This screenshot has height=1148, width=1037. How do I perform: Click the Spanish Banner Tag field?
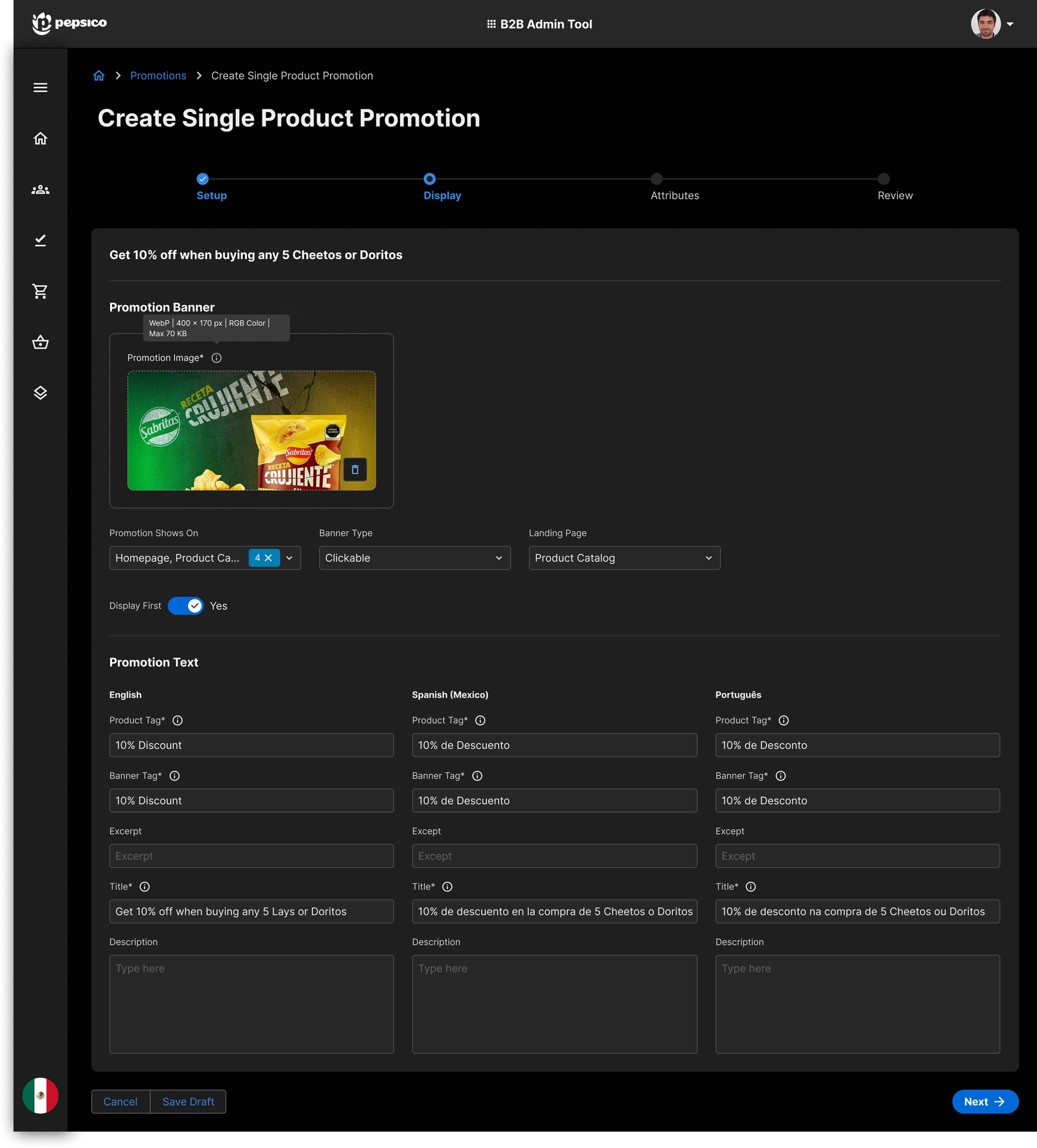click(x=555, y=801)
